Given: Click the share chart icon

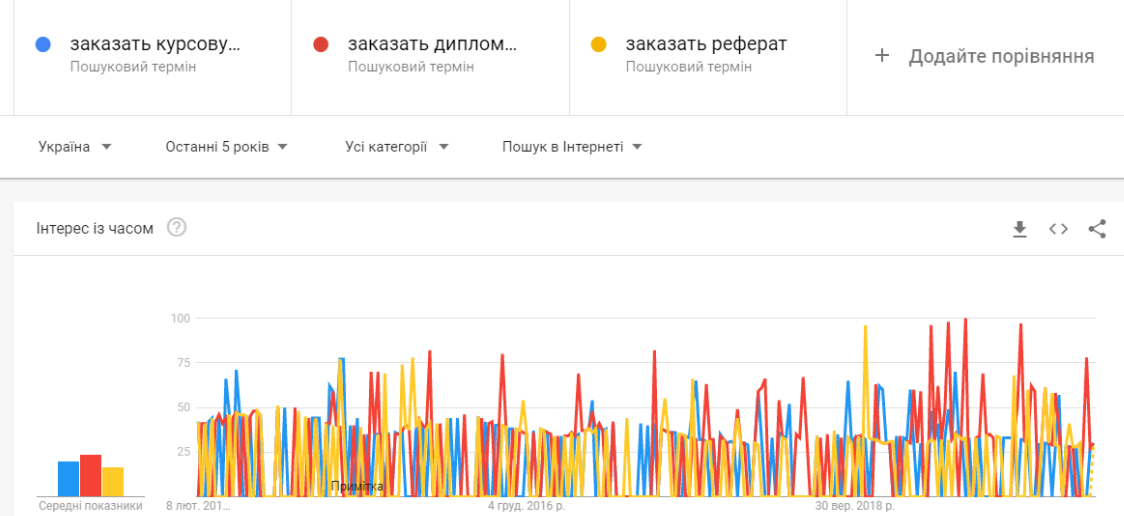Looking at the screenshot, I should point(1097,229).
